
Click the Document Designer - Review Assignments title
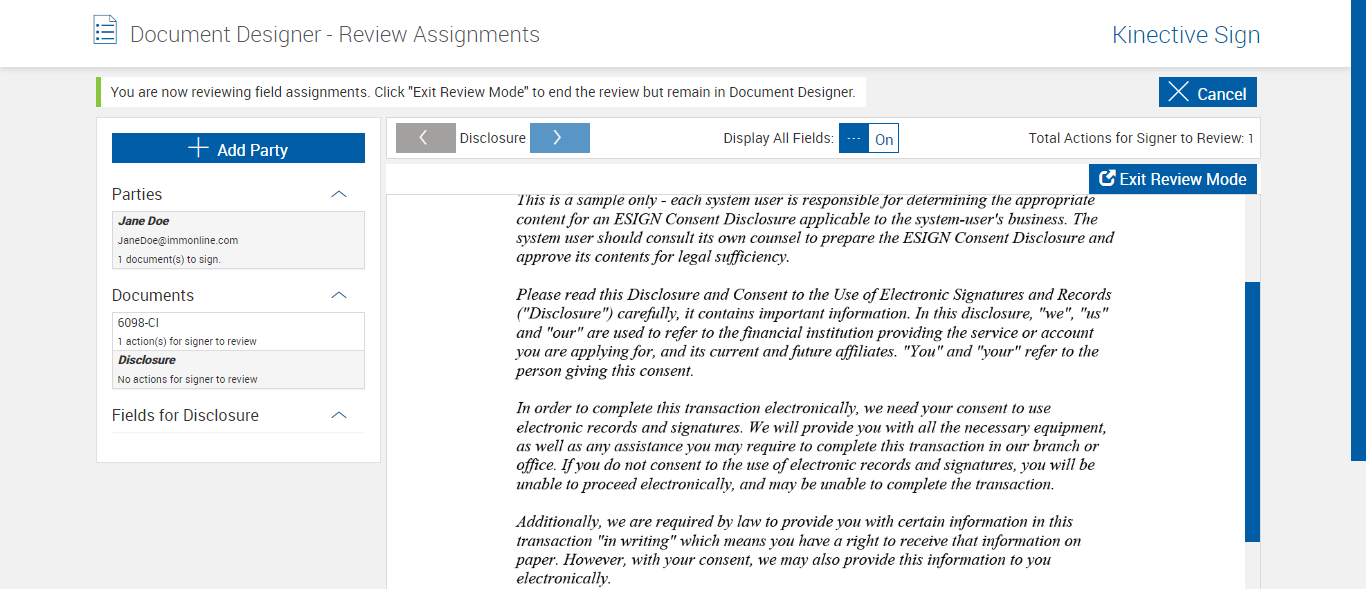pos(335,35)
